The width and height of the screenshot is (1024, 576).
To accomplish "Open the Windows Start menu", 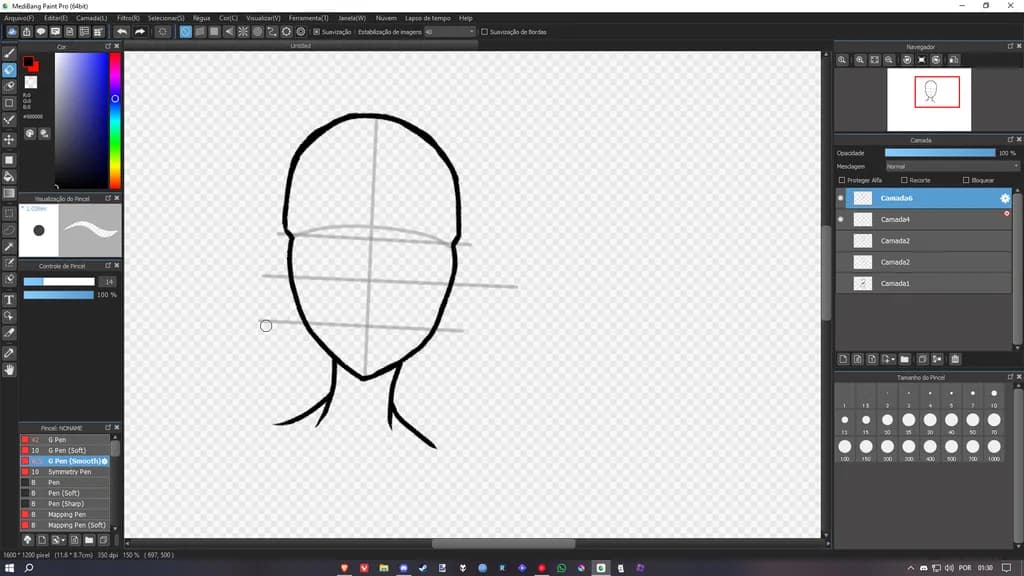I will tap(9, 568).
